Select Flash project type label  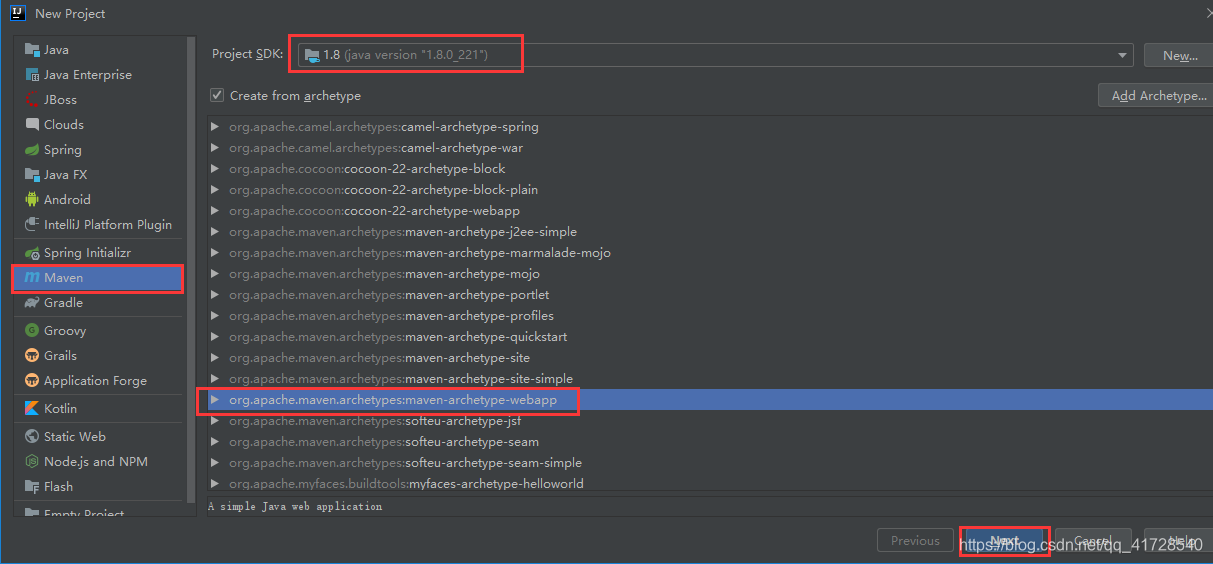click(58, 486)
